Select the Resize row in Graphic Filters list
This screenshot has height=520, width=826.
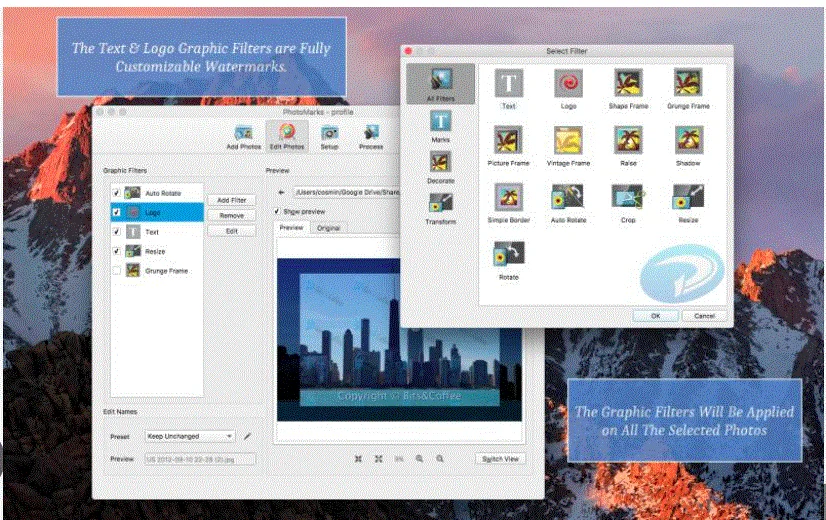coord(157,251)
